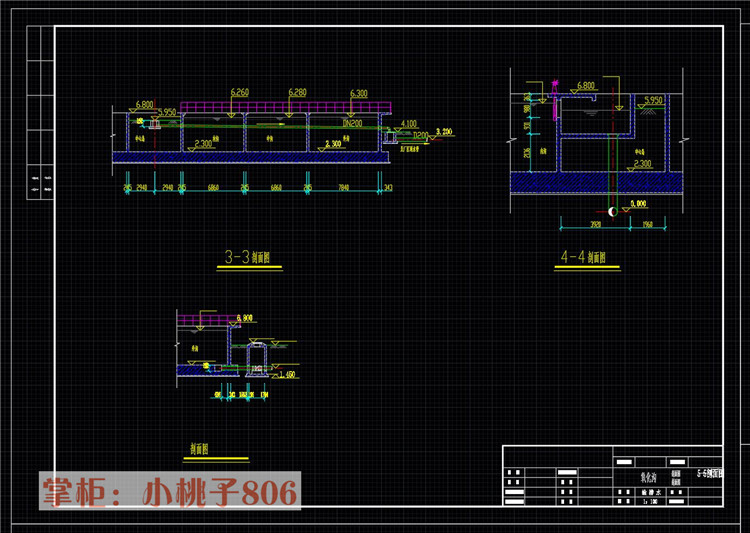Click the 6.280 elevation marker
Viewport: 750px width, 533px height.
297,92
